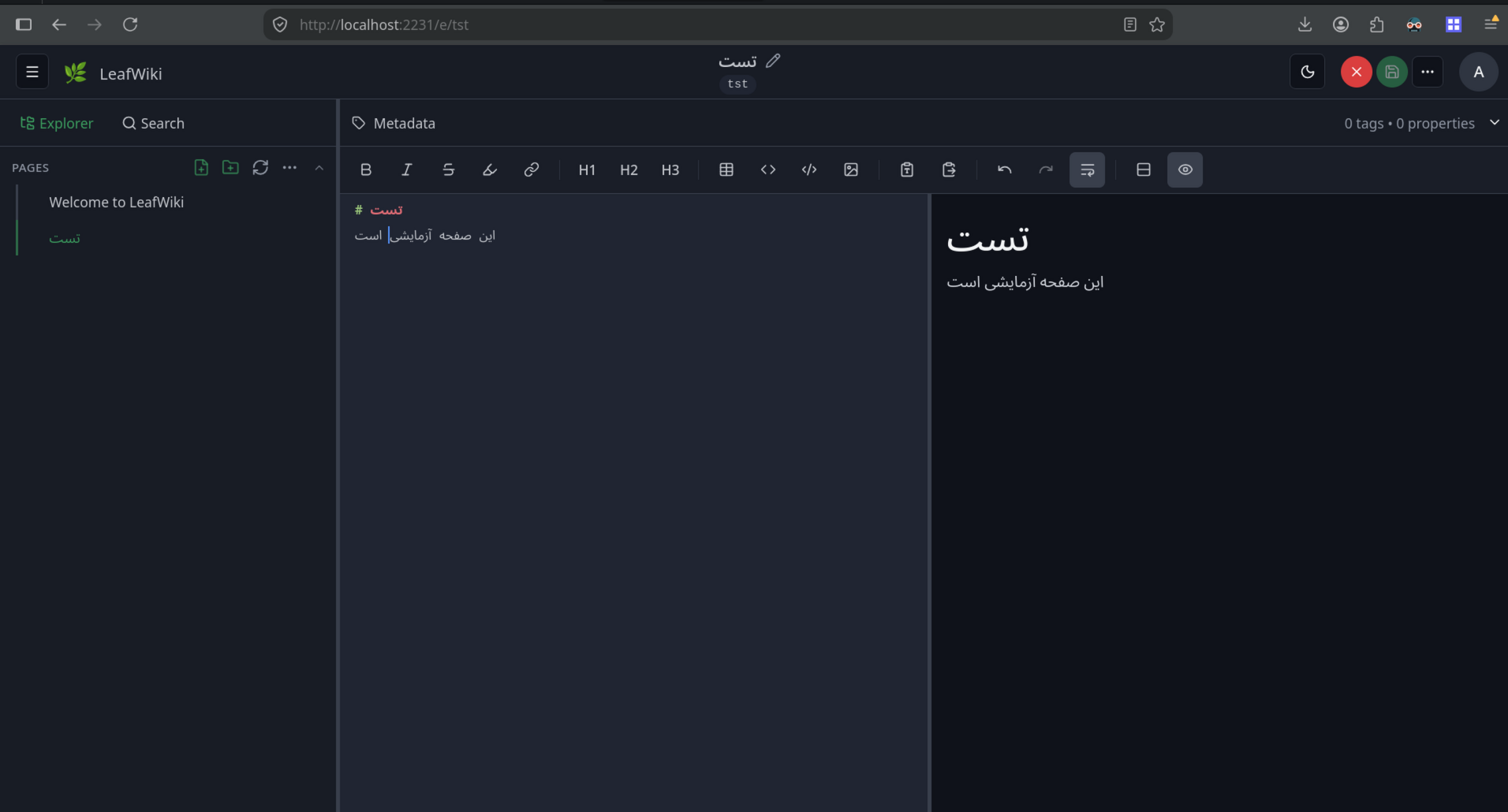Save the page with the green button
This screenshot has width=1508, height=812.
click(x=1392, y=72)
